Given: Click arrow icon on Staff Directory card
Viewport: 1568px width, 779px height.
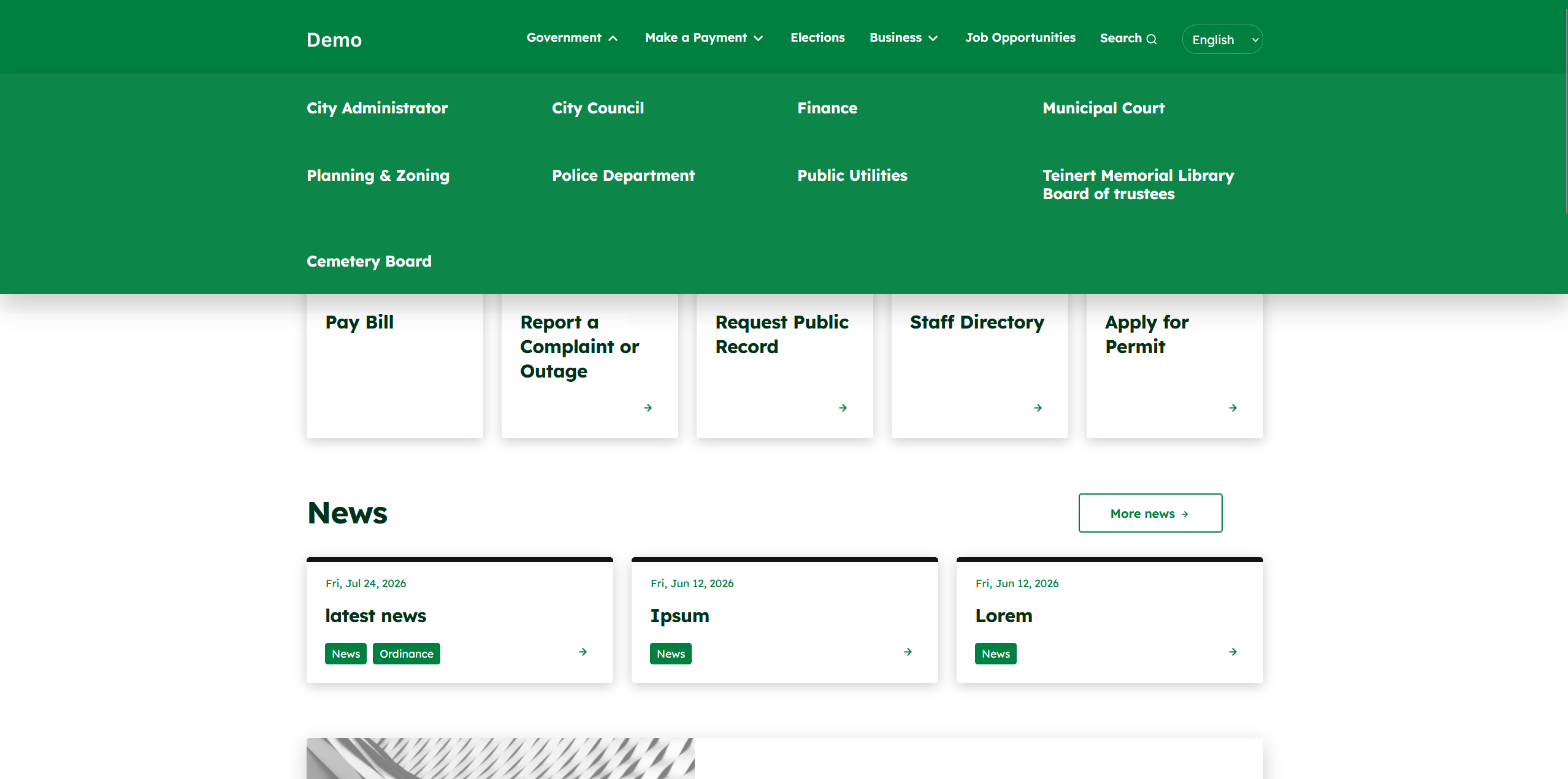Looking at the screenshot, I should click(x=1038, y=408).
